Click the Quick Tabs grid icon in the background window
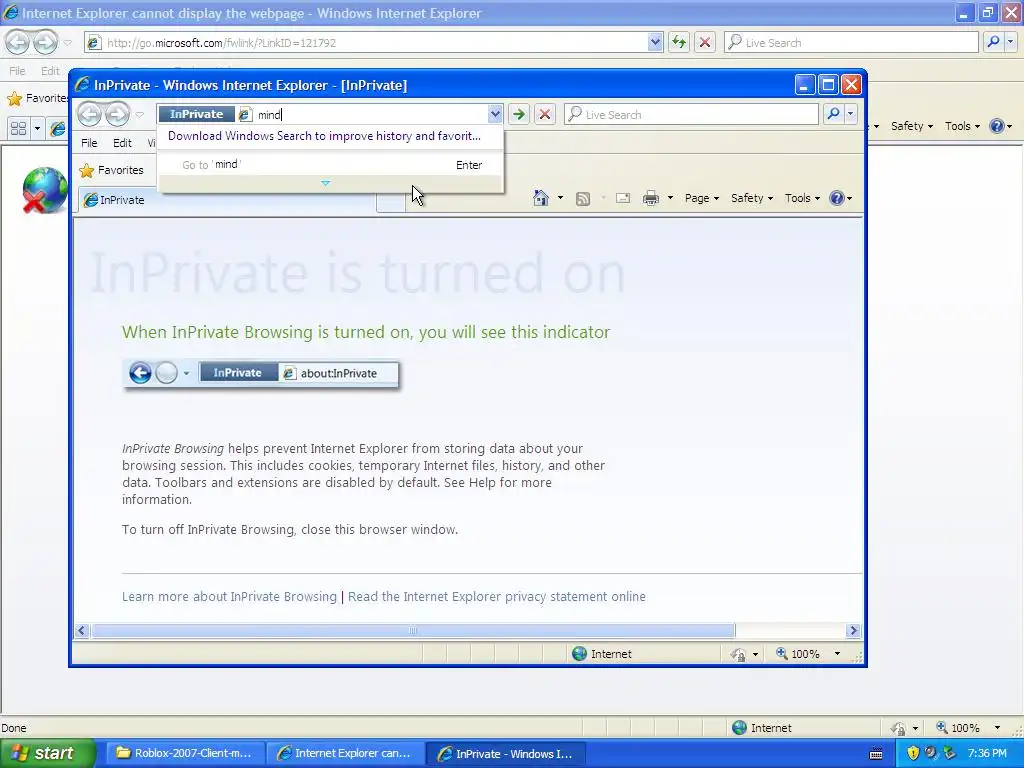Image resolution: width=1024 pixels, height=768 pixels. (18, 128)
